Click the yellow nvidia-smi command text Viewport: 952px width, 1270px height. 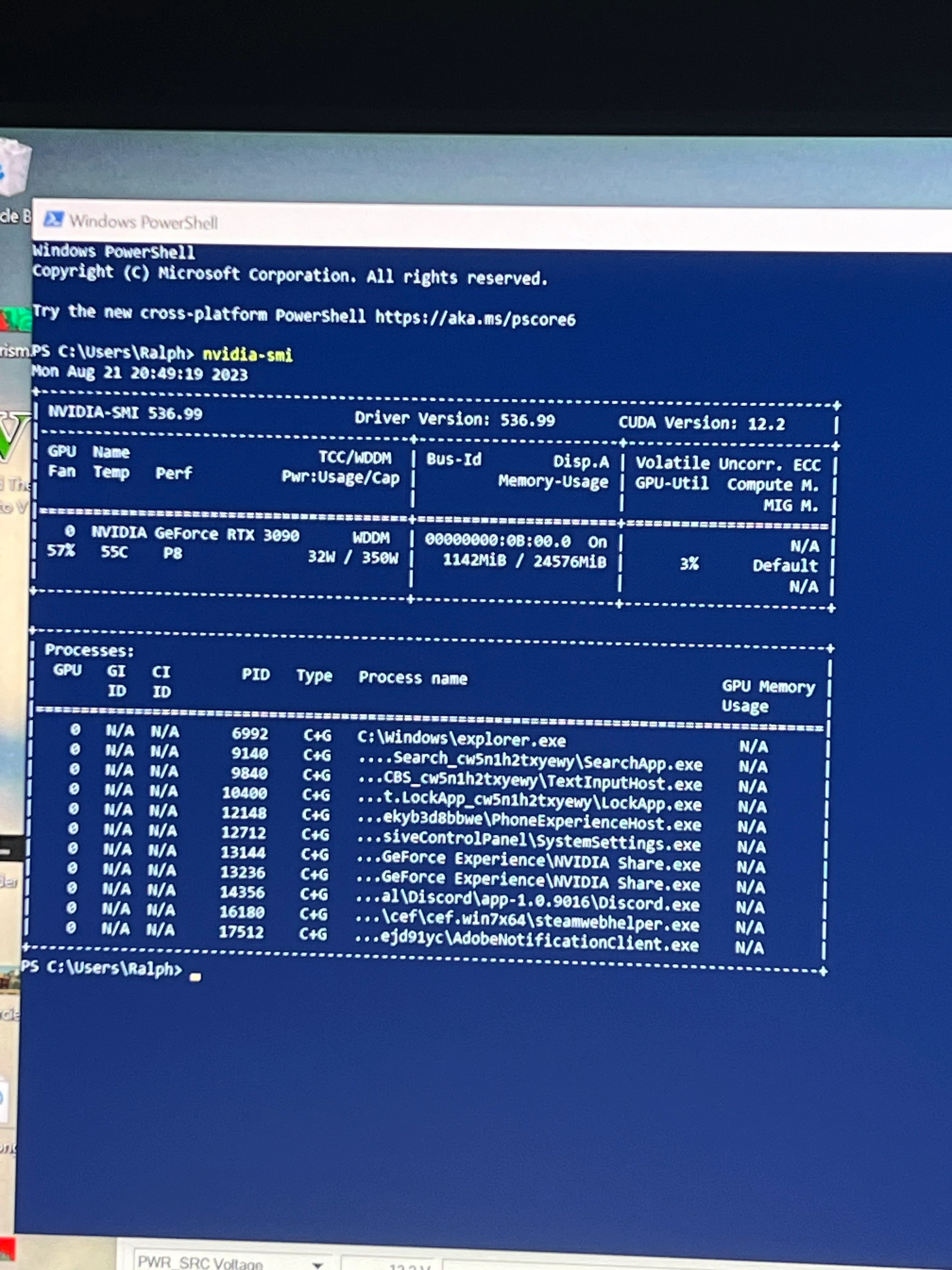click(247, 354)
